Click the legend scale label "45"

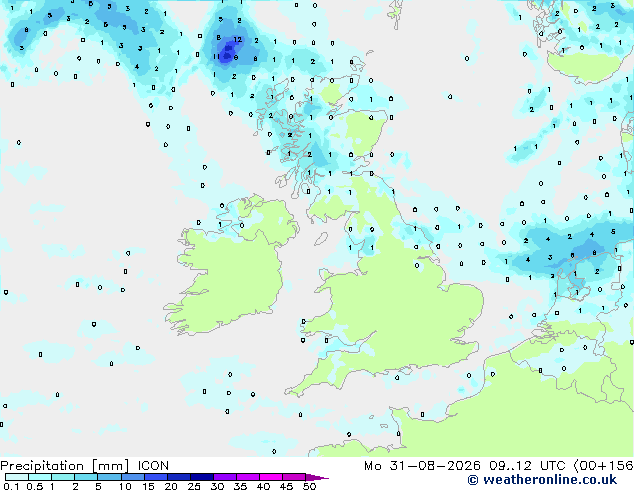click(286, 486)
